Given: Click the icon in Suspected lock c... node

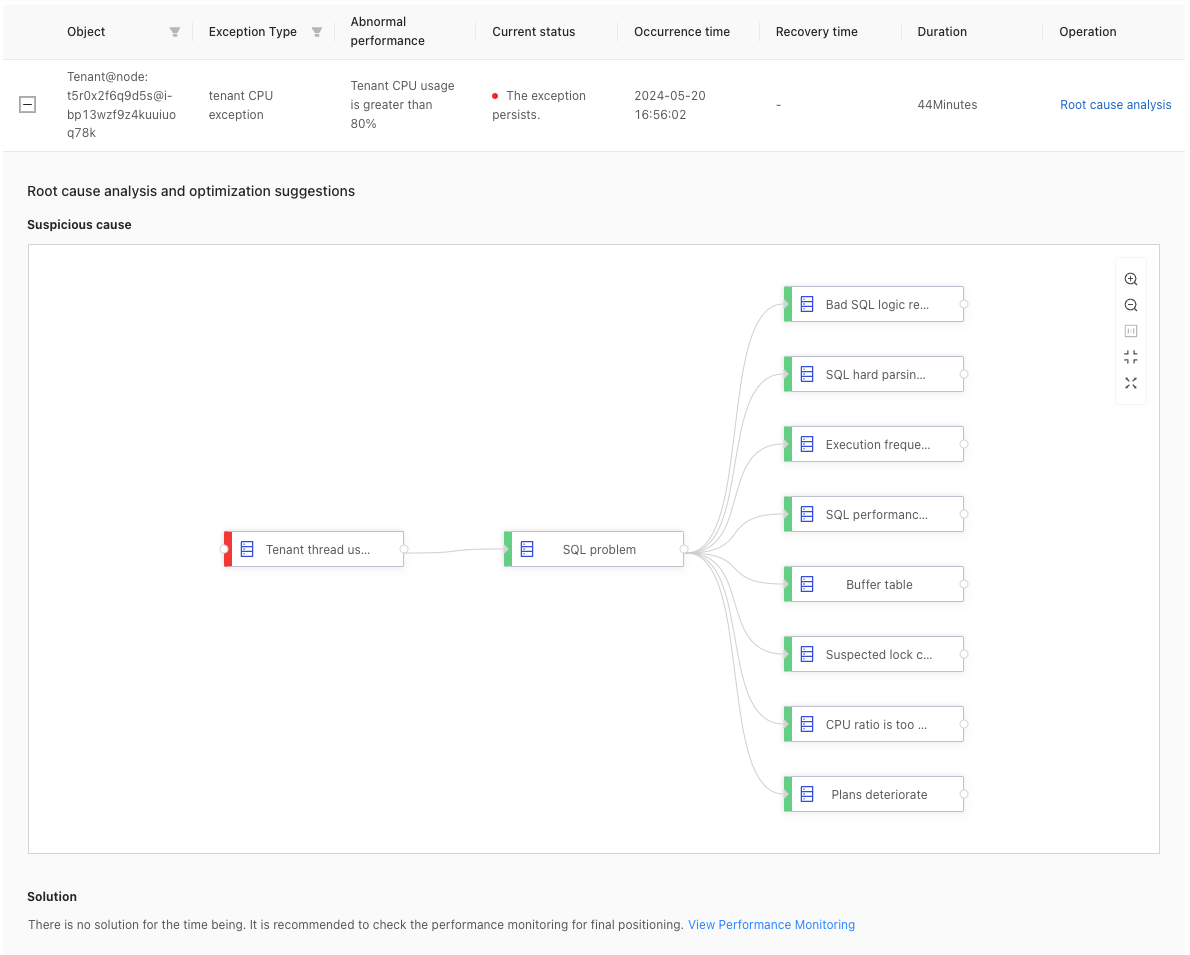Looking at the screenshot, I should pyautogui.click(x=808, y=654).
